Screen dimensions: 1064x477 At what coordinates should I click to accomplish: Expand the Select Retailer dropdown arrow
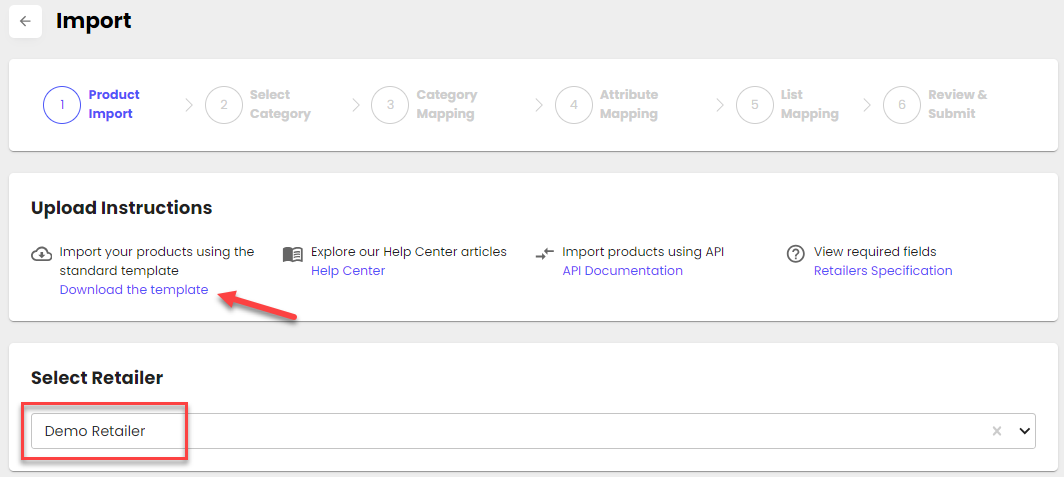(1023, 431)
